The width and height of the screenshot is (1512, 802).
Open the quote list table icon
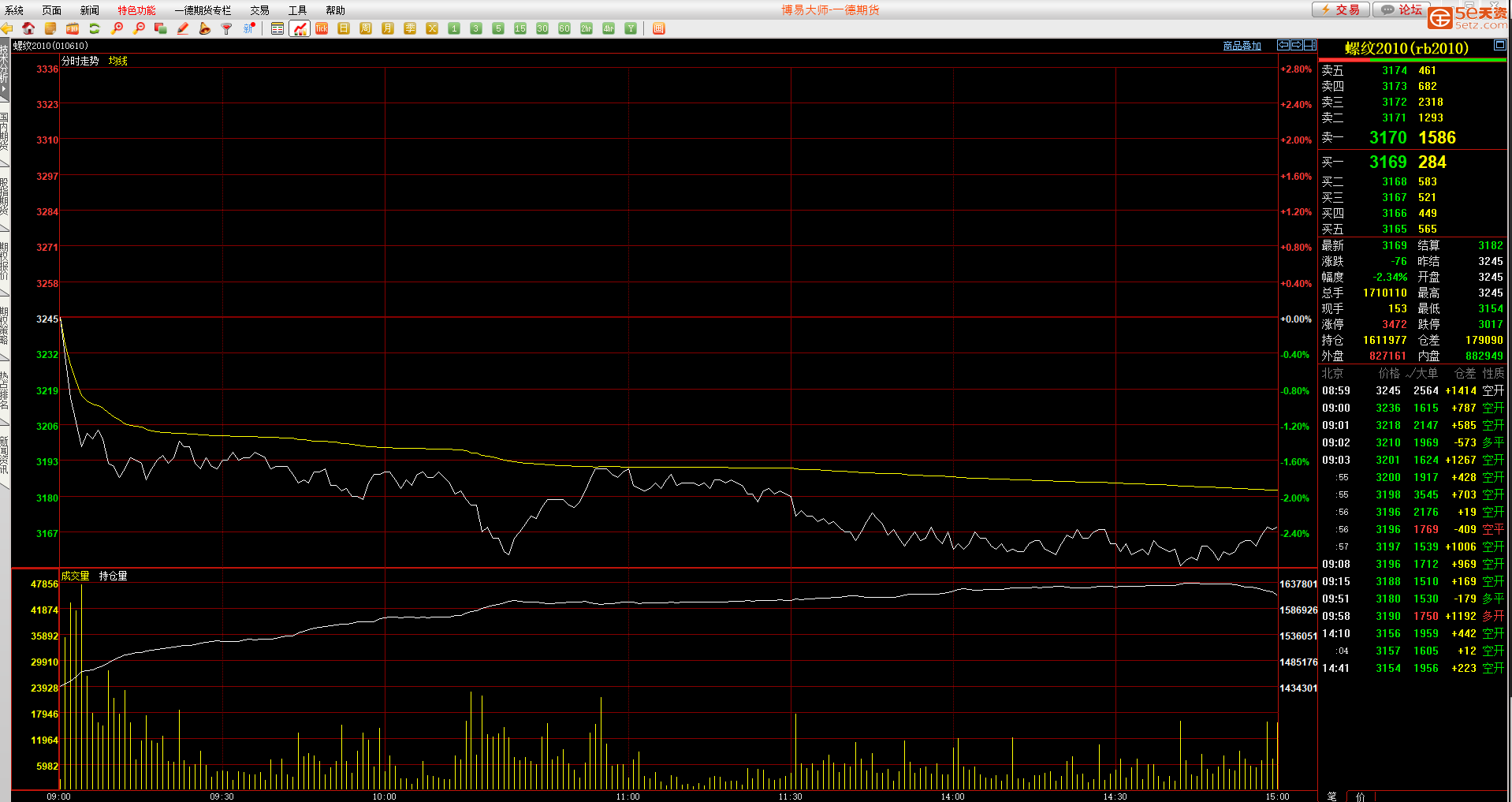(x=277, y=28)
